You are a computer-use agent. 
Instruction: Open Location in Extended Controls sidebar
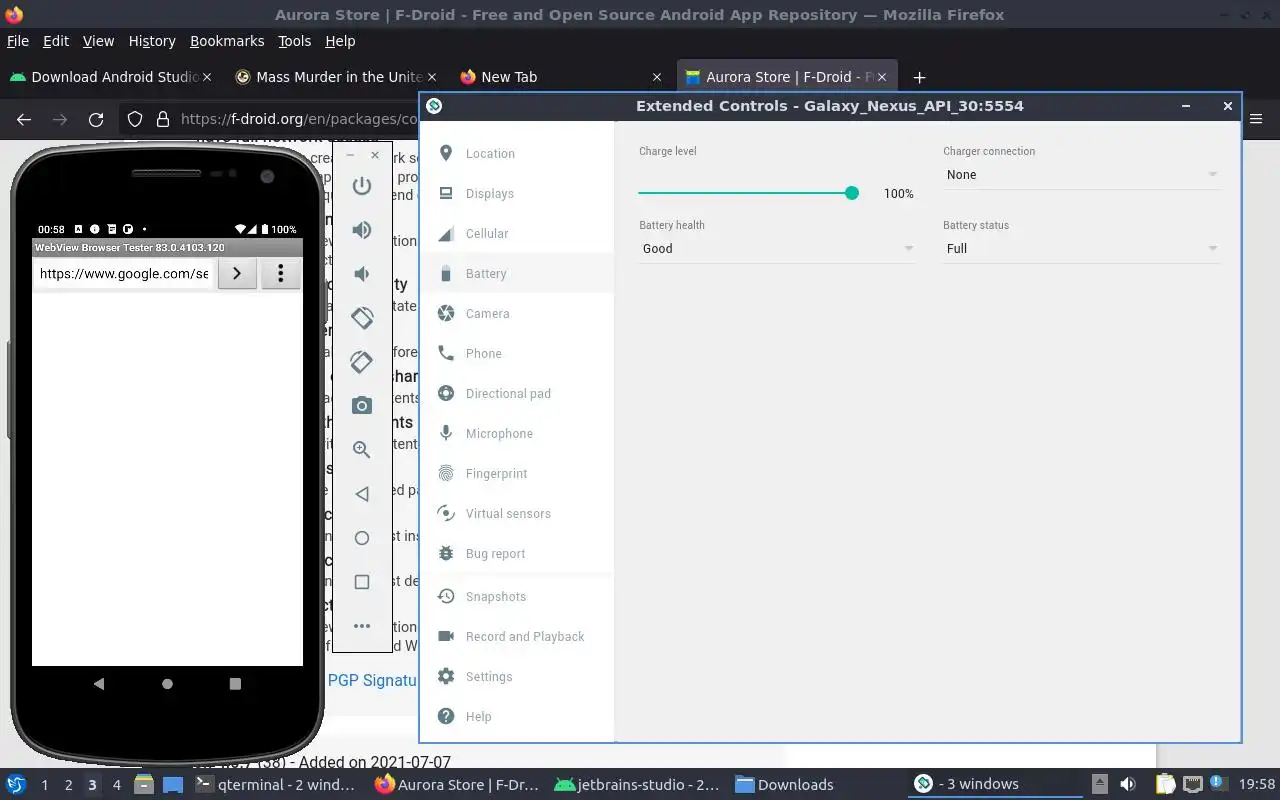click(x=516, y=153)
